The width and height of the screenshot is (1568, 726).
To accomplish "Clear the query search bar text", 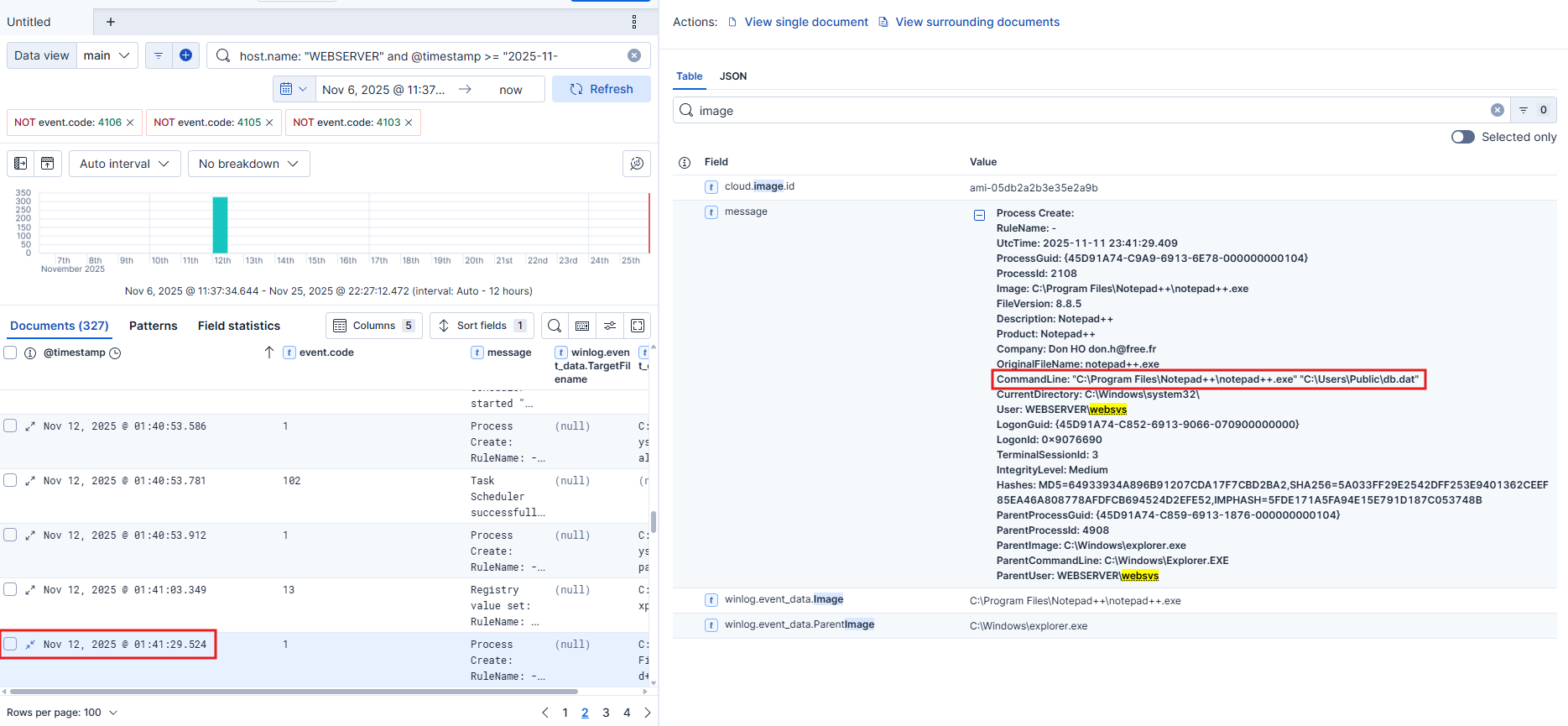I will coord(634,55).
